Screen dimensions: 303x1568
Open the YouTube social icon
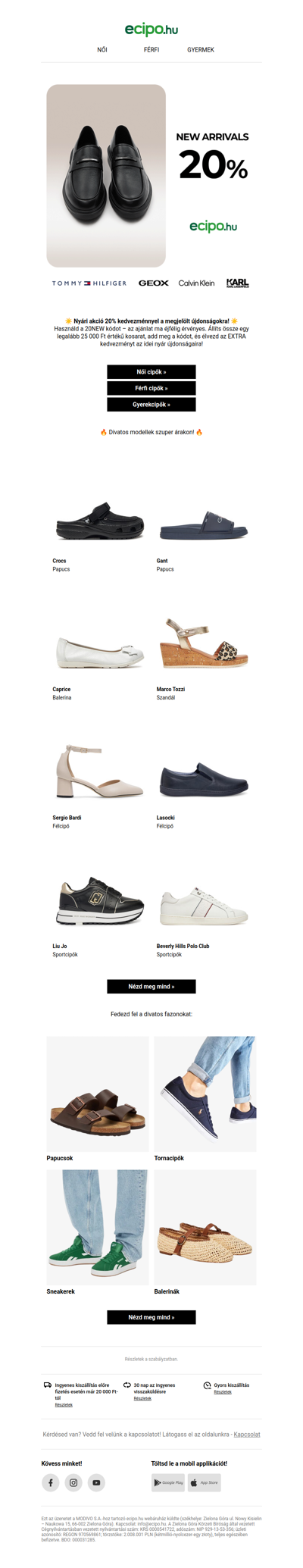(96, 1482)
